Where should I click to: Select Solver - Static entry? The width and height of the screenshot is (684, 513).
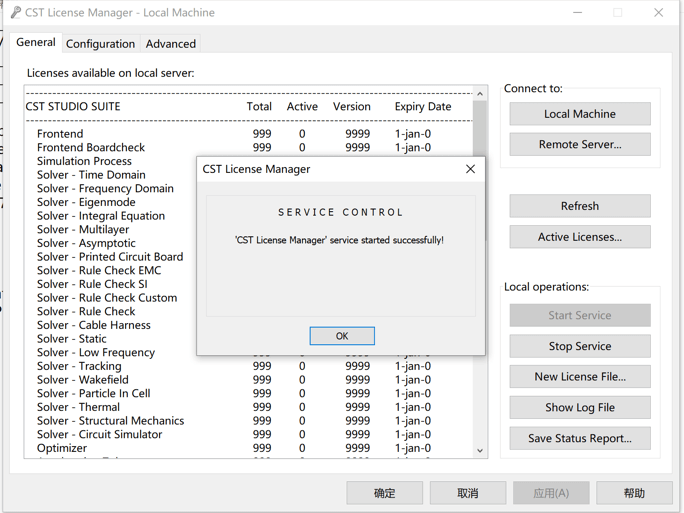click(72, 339)
